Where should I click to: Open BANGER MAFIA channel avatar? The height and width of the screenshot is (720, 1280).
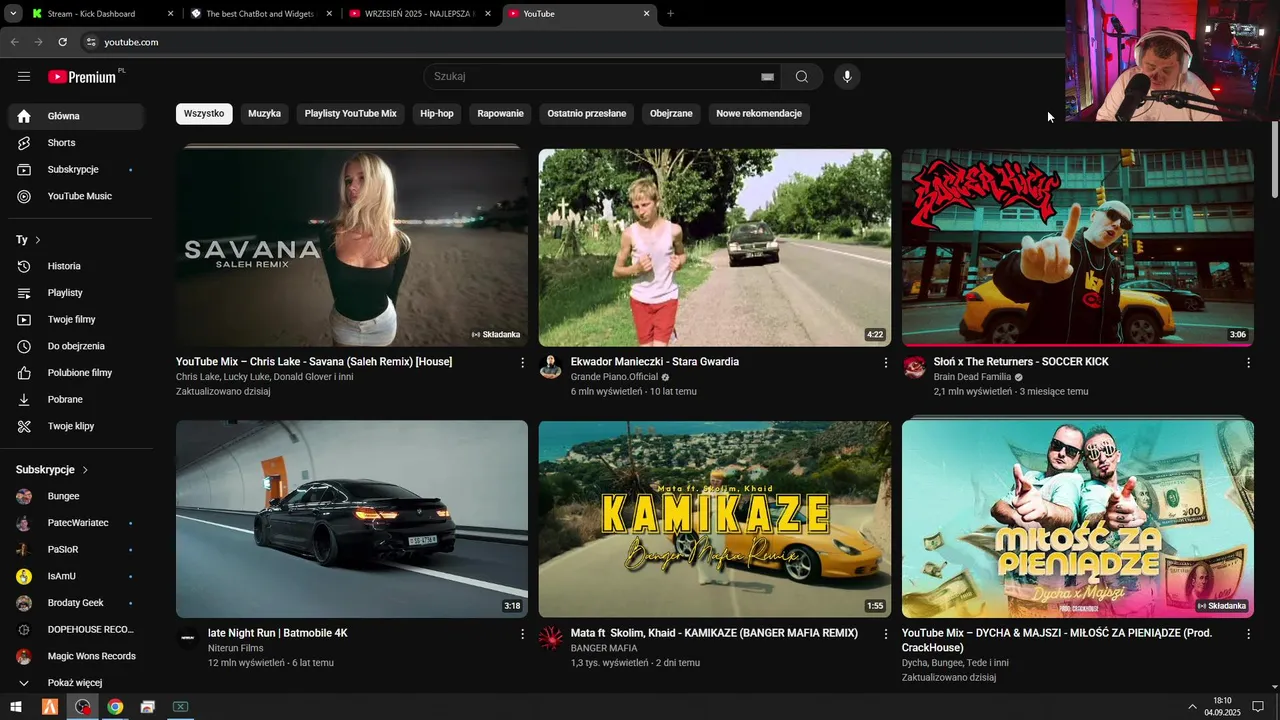point(550,638)
